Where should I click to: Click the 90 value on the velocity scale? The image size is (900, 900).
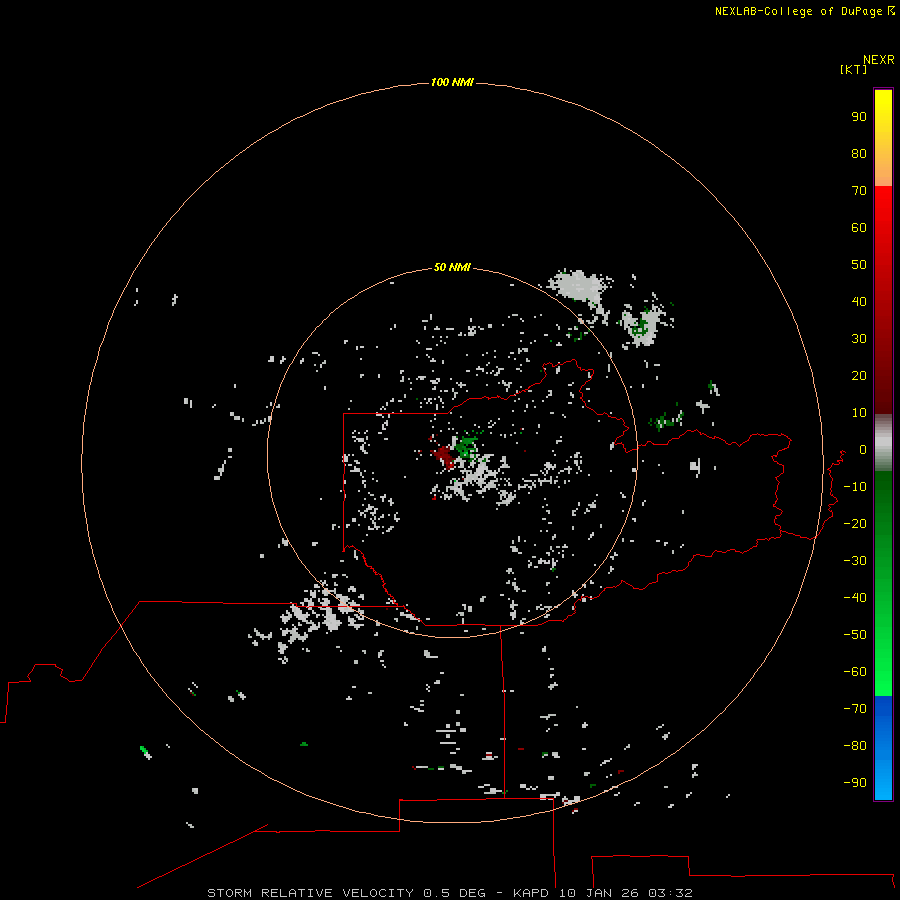859,117
